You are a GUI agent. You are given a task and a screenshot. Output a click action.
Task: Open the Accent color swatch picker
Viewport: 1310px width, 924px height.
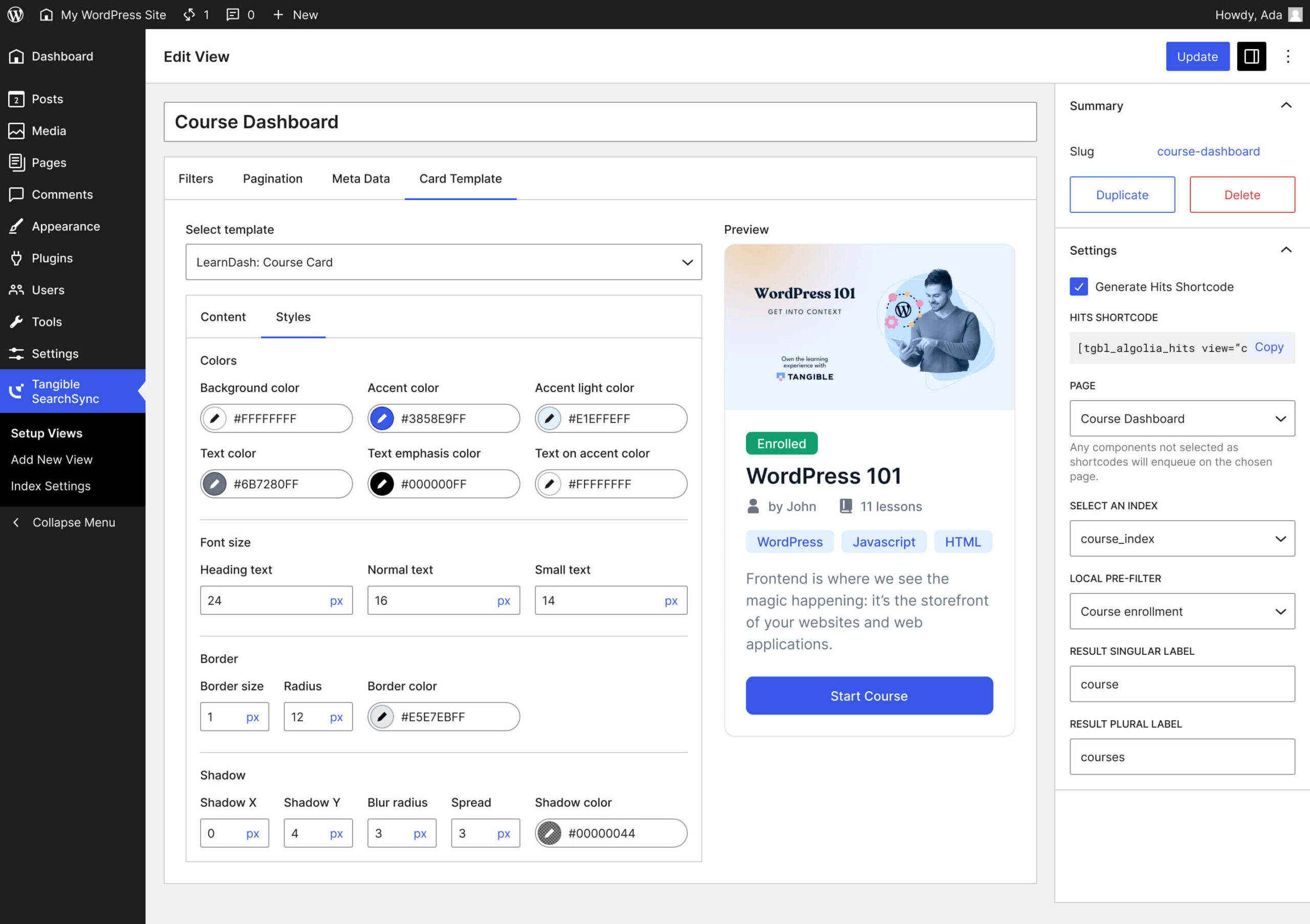(382, 419)
